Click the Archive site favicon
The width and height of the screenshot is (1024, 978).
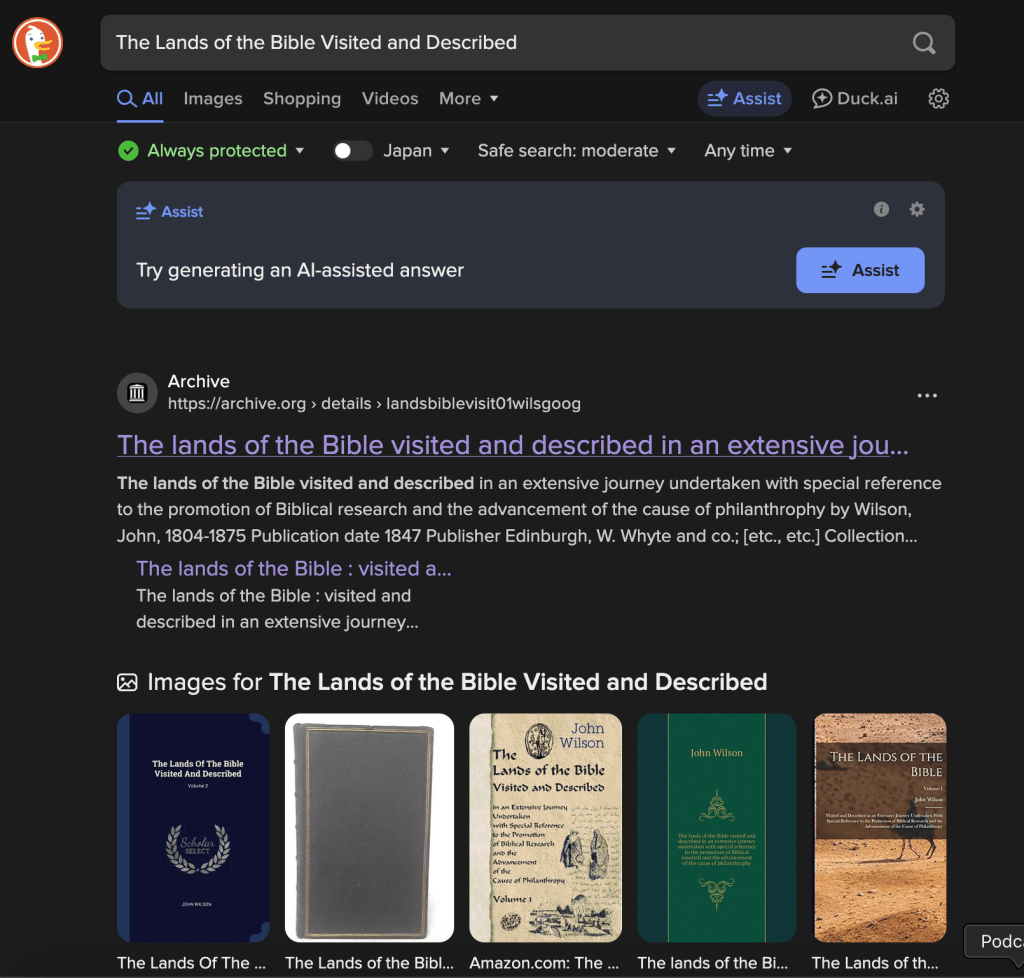point(137,393)
